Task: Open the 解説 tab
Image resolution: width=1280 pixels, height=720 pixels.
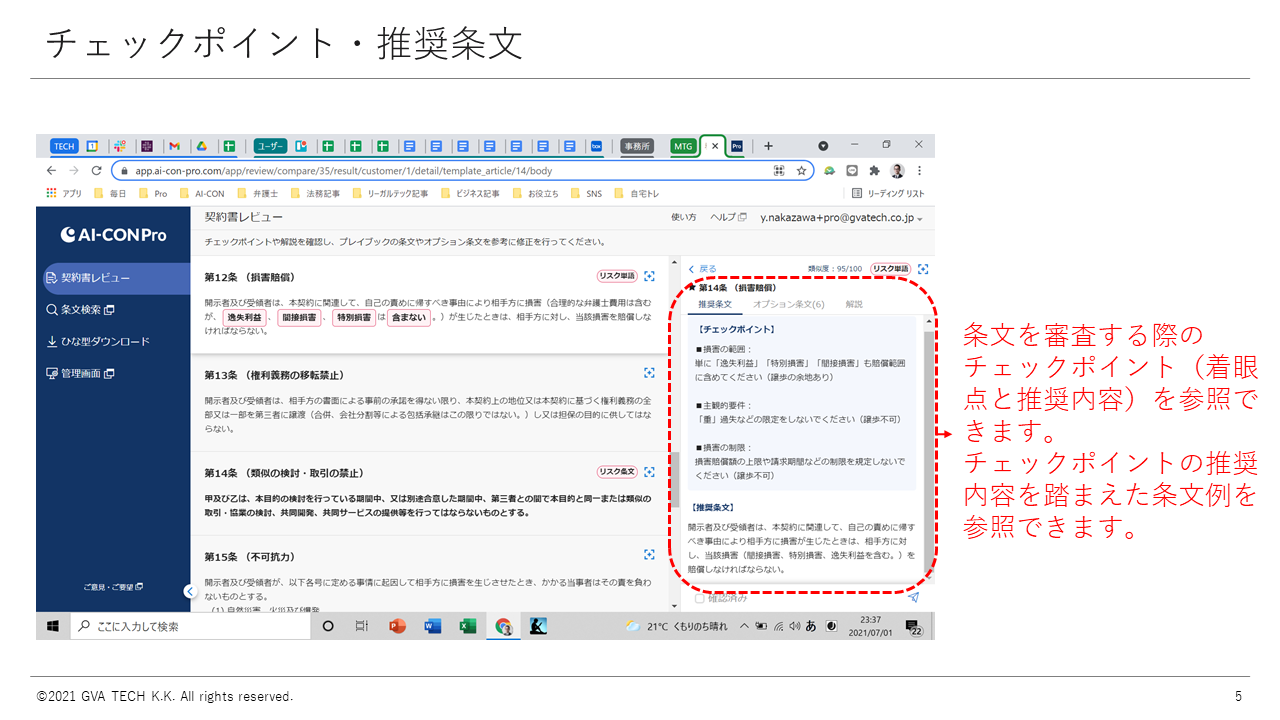Action: tap(854, 304)
